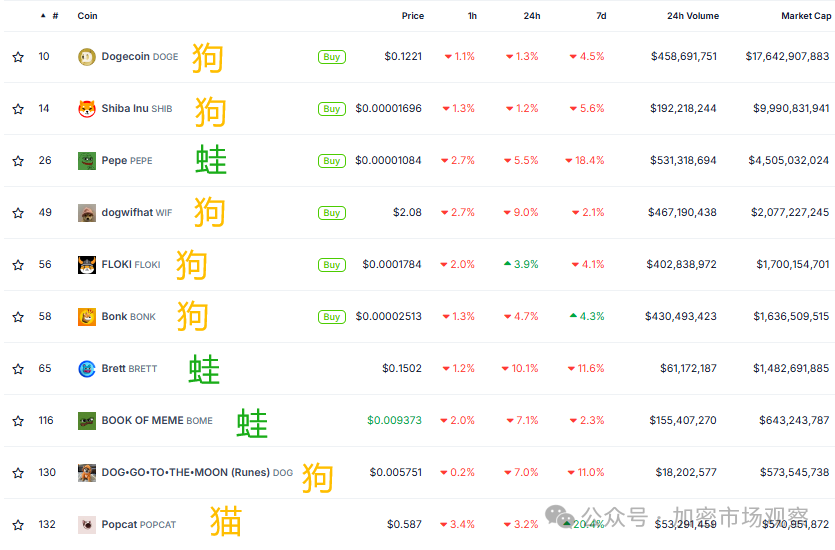Click the dogwifhat coin logo
835x550 pixels.
click(87, 213)
